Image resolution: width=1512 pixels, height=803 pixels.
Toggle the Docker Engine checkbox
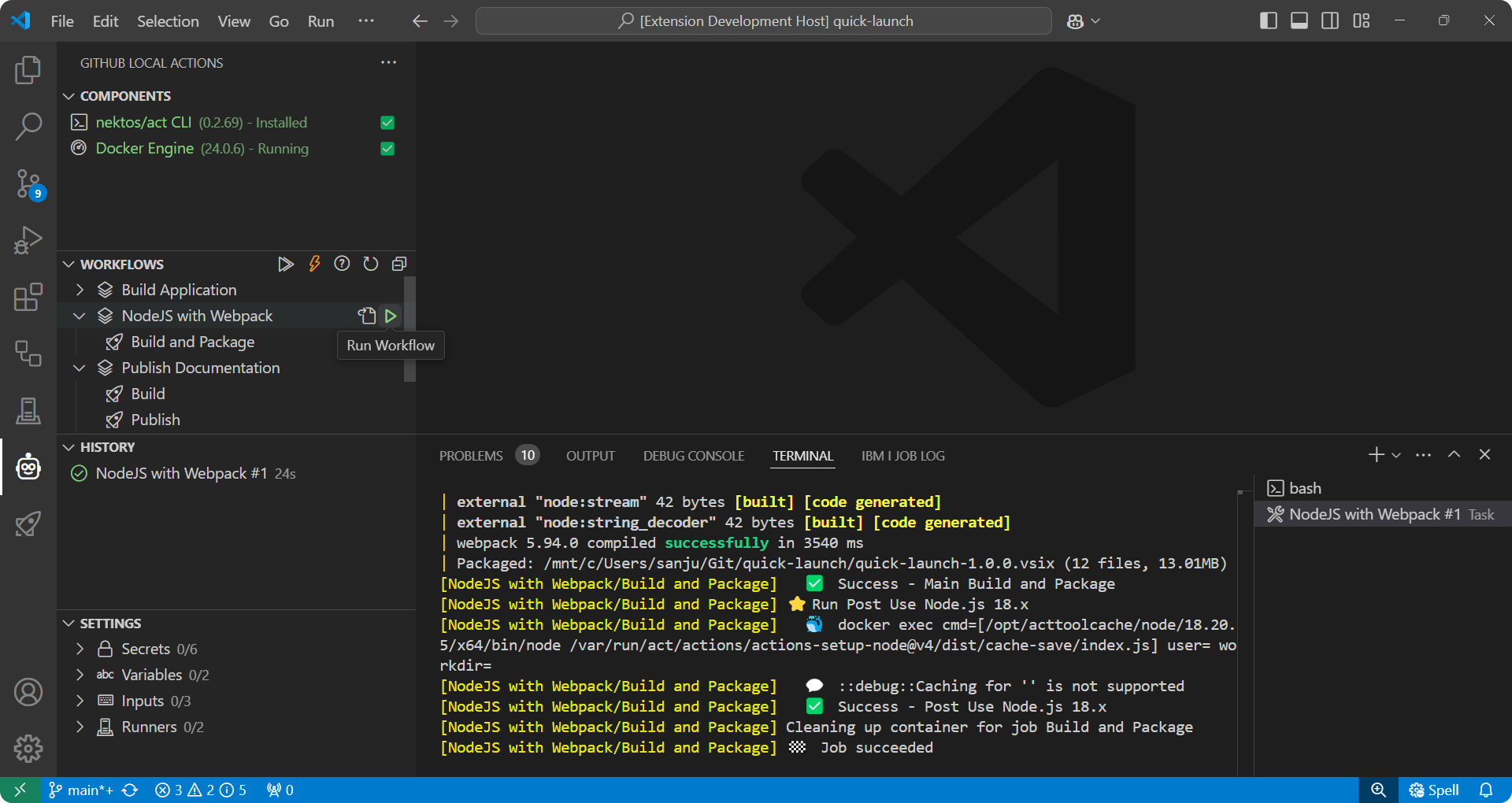click(x=387, y=148)
